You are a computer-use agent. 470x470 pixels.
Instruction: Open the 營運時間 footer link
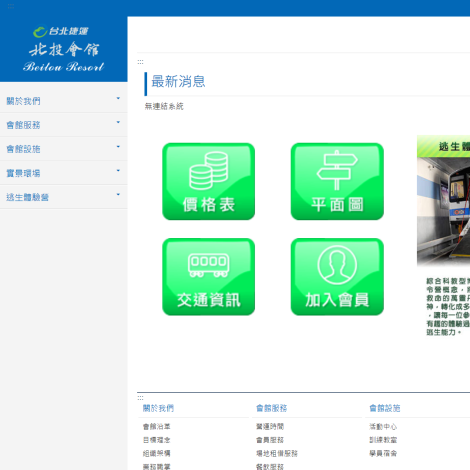270,427
